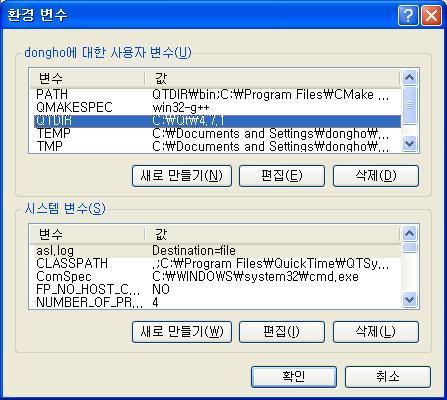Create new system variable with 새로 만들기(W)
447x400 pixels.
[x=182, y=332]
